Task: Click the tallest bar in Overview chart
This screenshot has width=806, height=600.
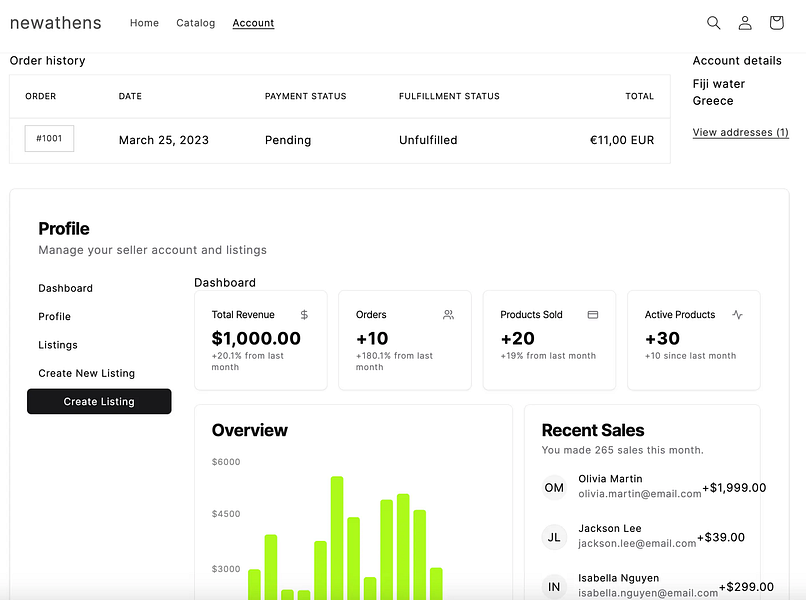Action: pyautogui.click(x=337, y=538)
